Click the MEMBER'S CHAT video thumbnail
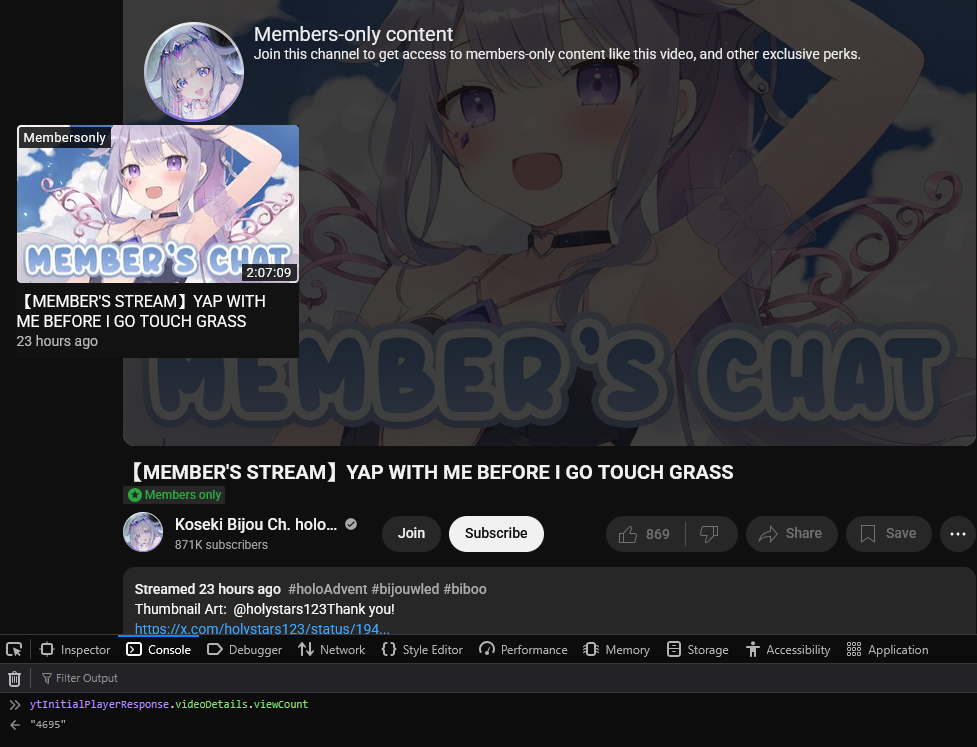 tap(158, 204)
